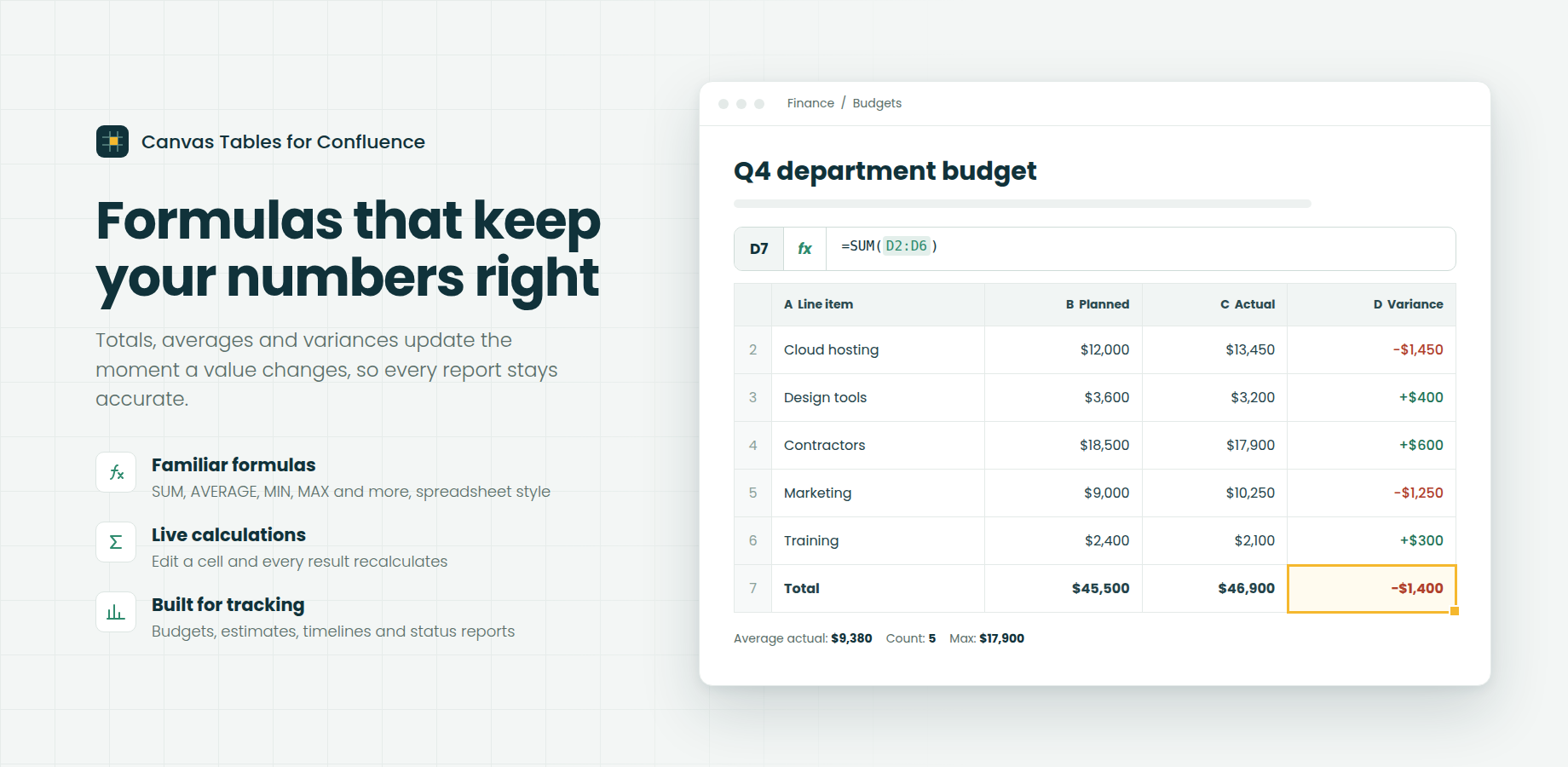Select row number 5 header
Image resolution: width=1568 pixels, height=767 pixels.
coord(753,493)
